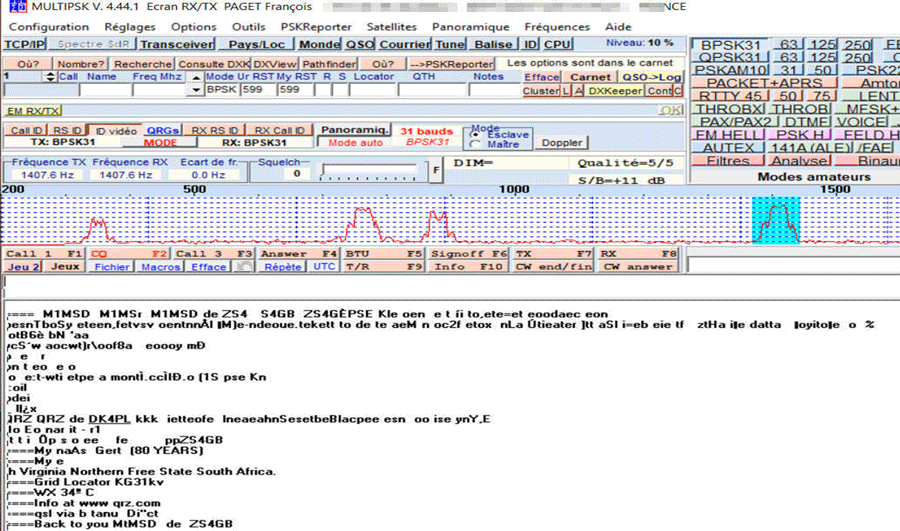Click the Pays/Loc button
The width and height of the screenshot is (900, 531).
tap(256, 44)
